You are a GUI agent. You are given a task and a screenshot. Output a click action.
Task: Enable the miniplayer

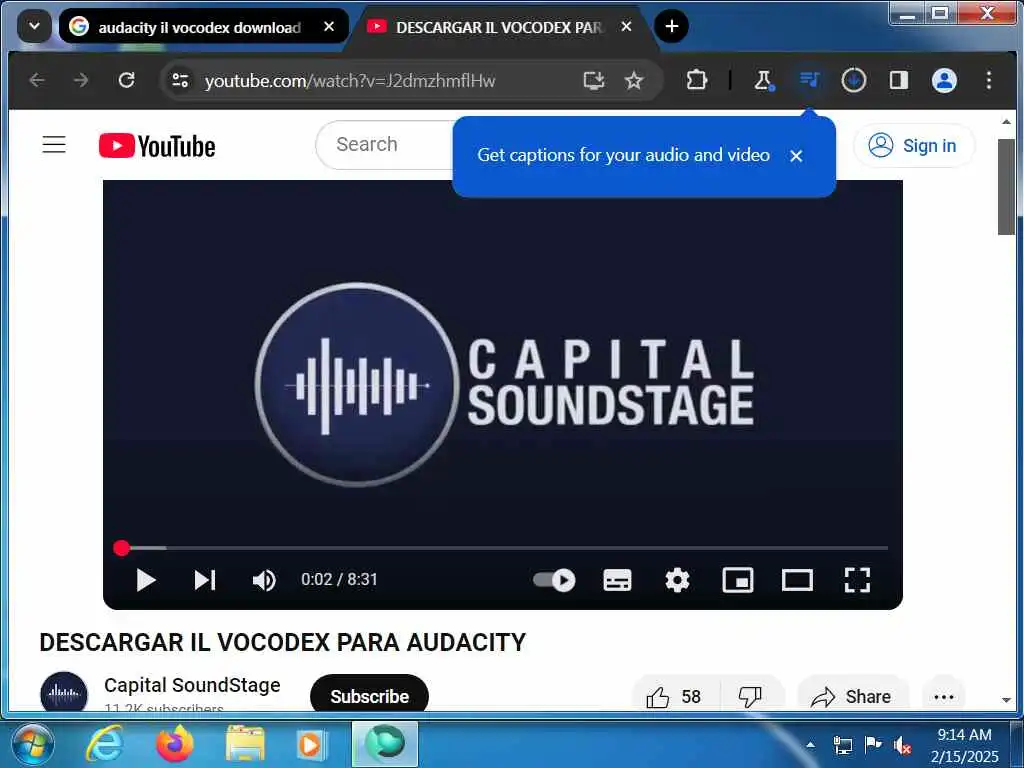click(x=738, y=580)
